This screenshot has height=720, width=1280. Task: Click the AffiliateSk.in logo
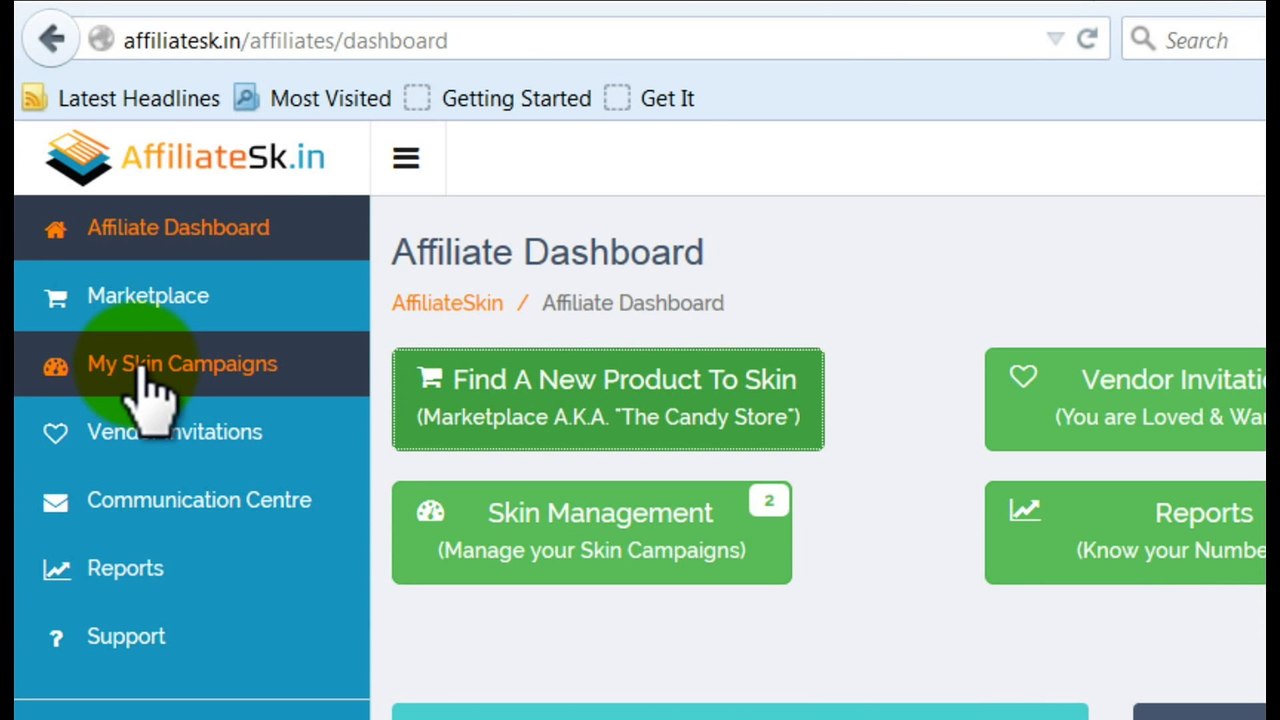pyautogui.click(x=186, y=158)
